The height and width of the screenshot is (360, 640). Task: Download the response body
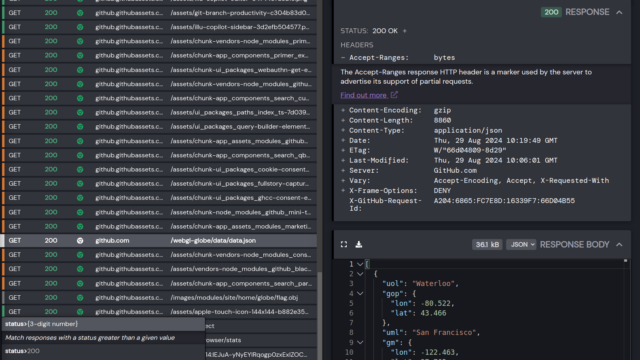358,244
